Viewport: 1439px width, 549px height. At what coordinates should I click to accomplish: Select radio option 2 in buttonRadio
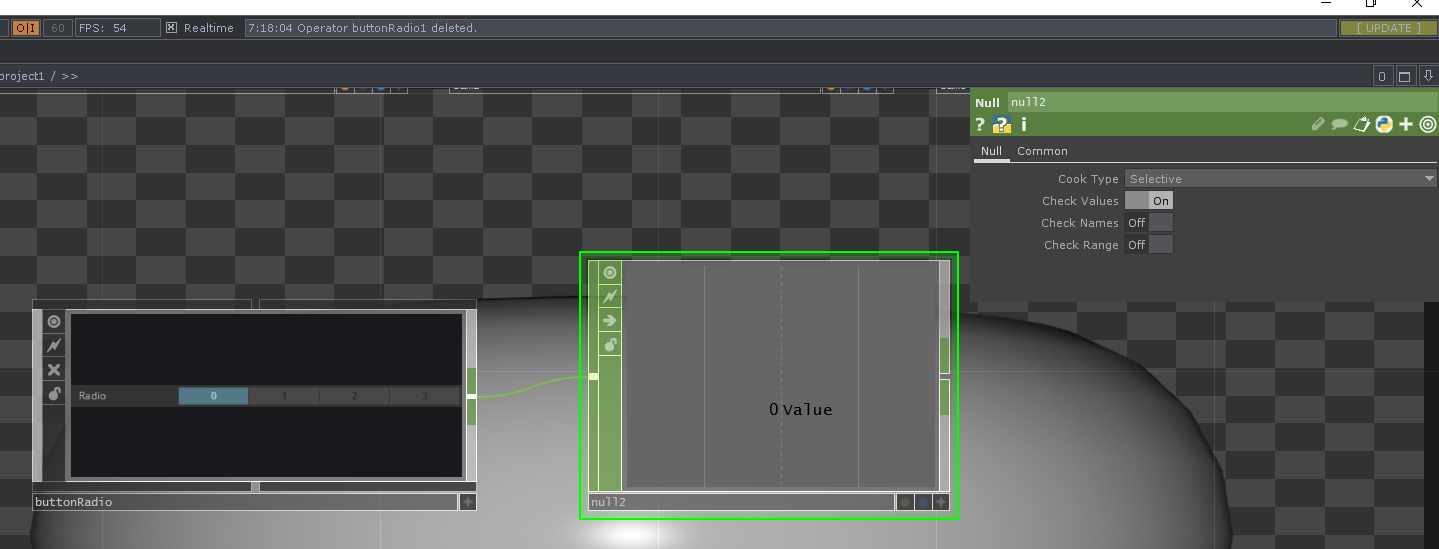point(354,396)
